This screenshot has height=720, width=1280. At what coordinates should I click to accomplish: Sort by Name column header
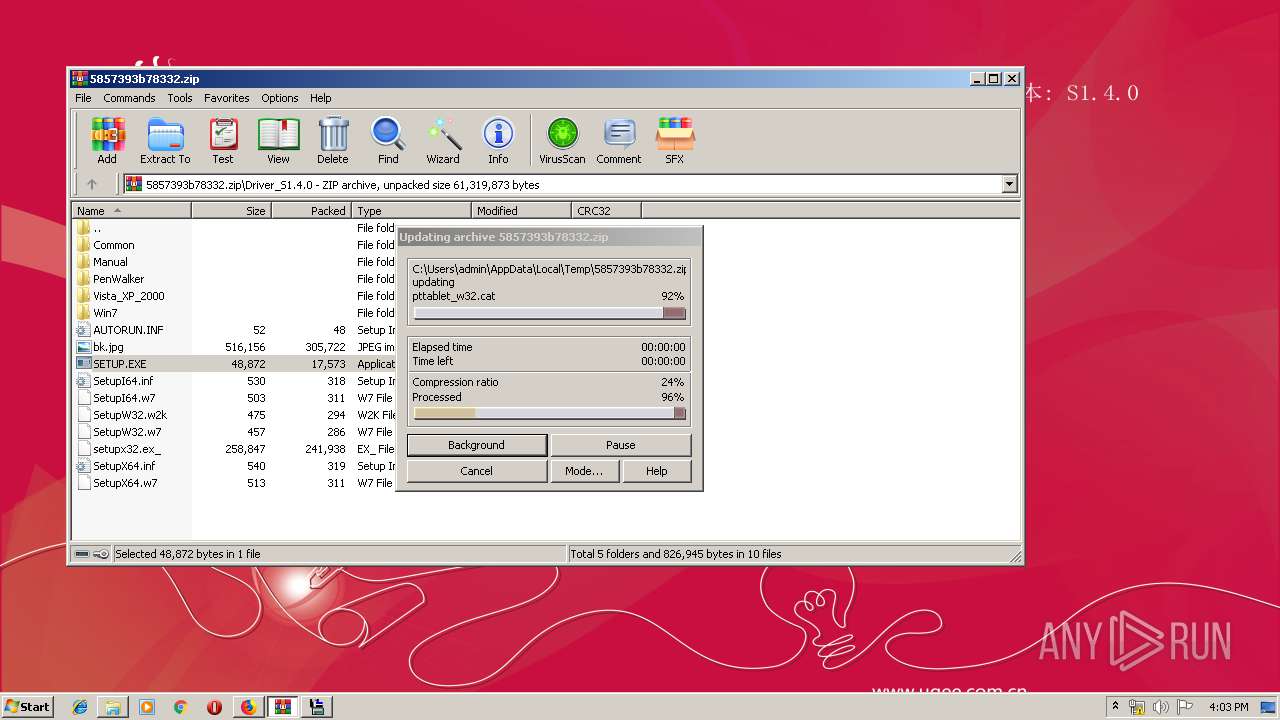pos(131,210)
